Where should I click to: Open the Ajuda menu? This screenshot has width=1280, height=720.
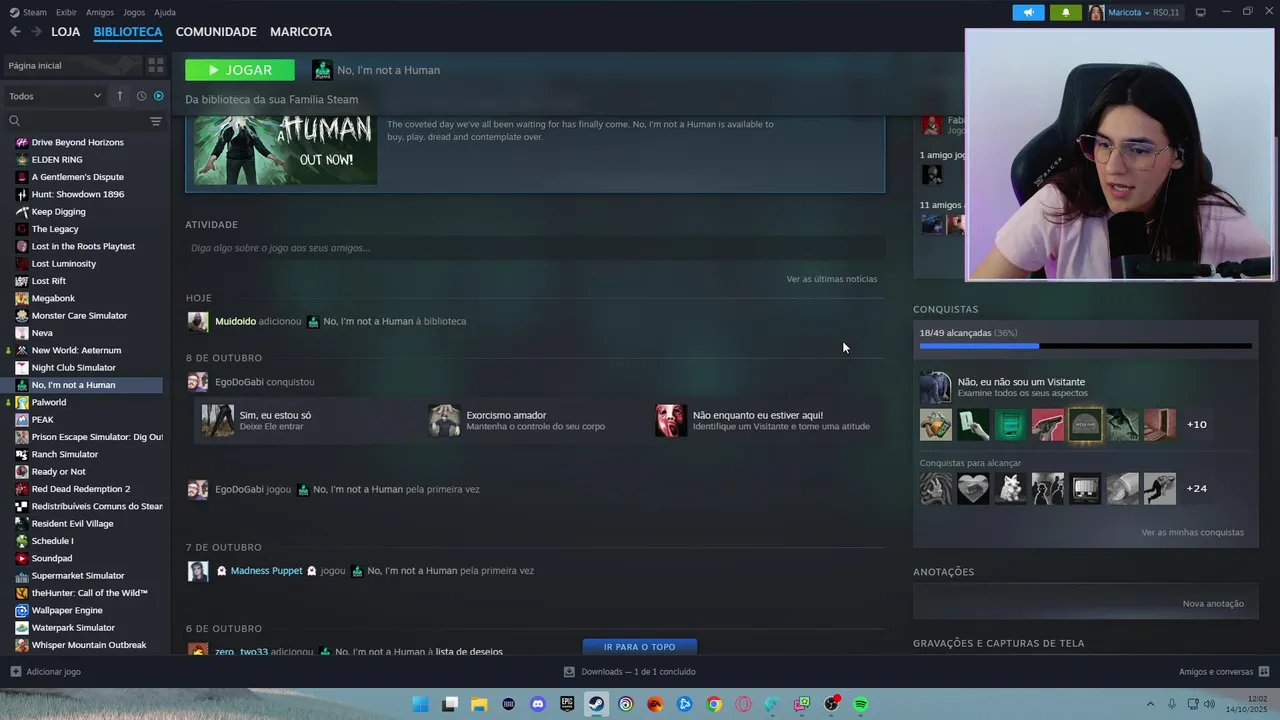click(165, 12)
